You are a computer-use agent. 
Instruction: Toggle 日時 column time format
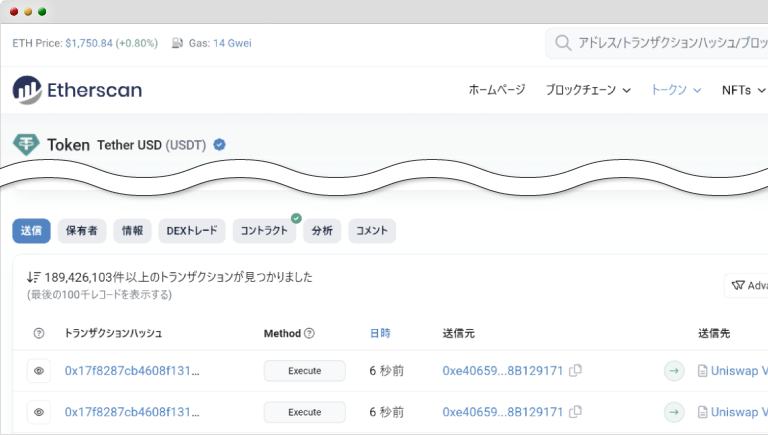380,333
